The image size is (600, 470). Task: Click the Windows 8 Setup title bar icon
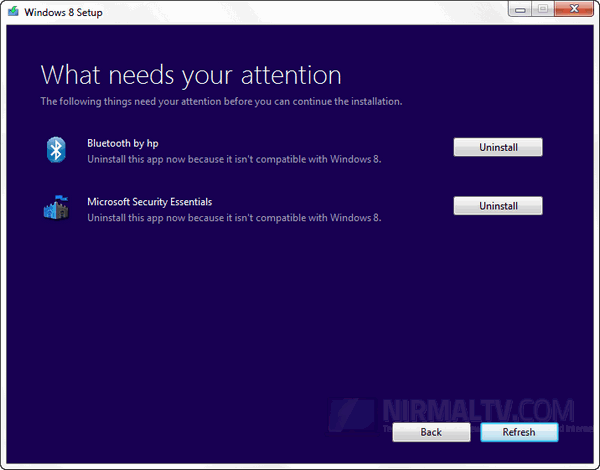pos(13,11)
